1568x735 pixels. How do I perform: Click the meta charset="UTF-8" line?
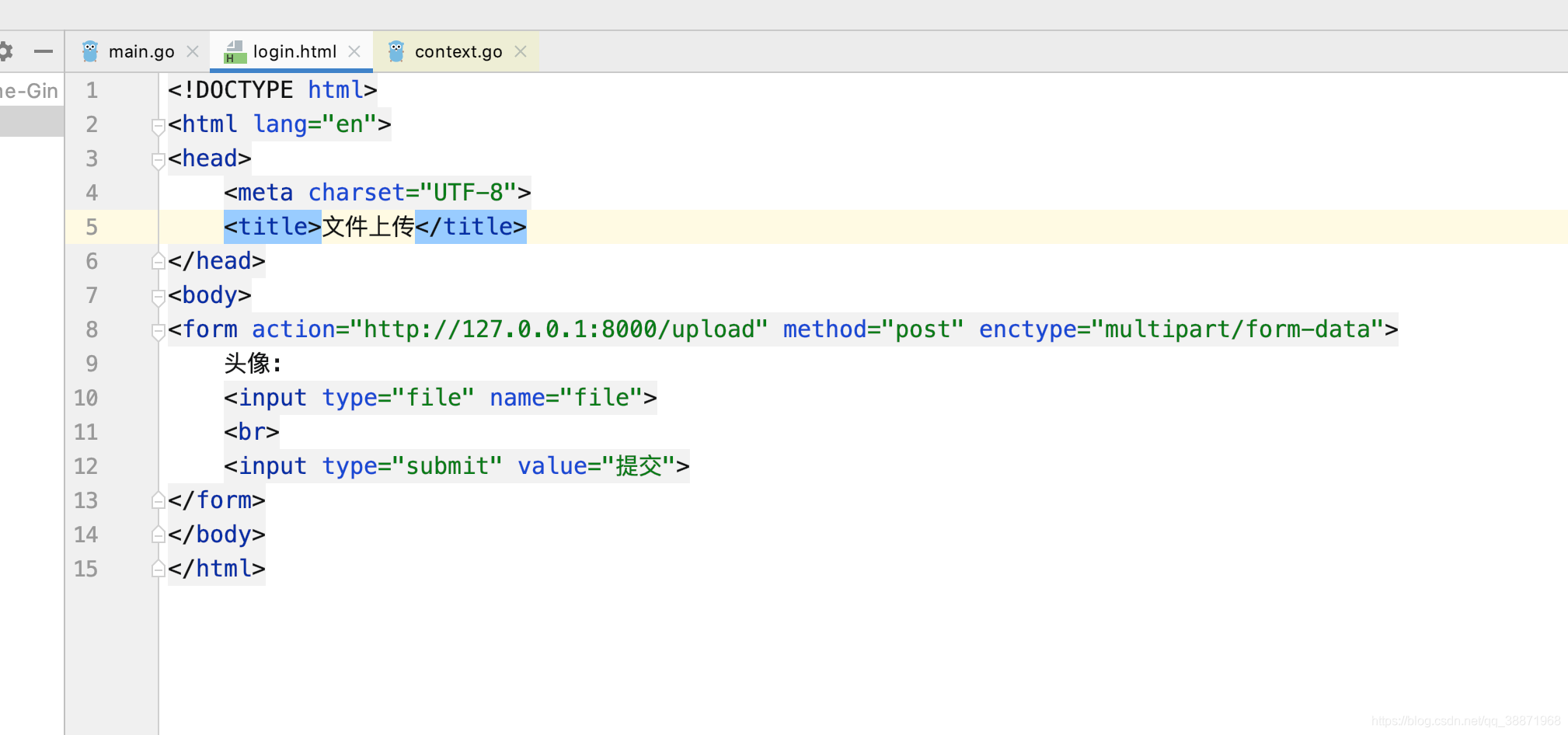[x=378, y=193]
